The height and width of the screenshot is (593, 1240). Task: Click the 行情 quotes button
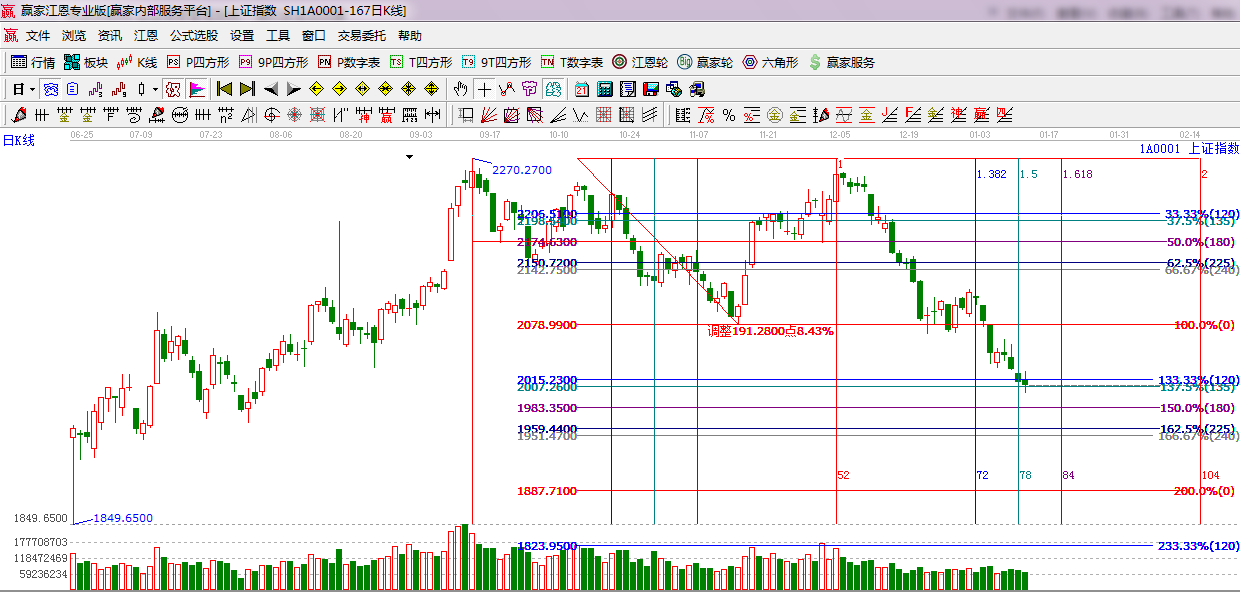tap(33, 62)
